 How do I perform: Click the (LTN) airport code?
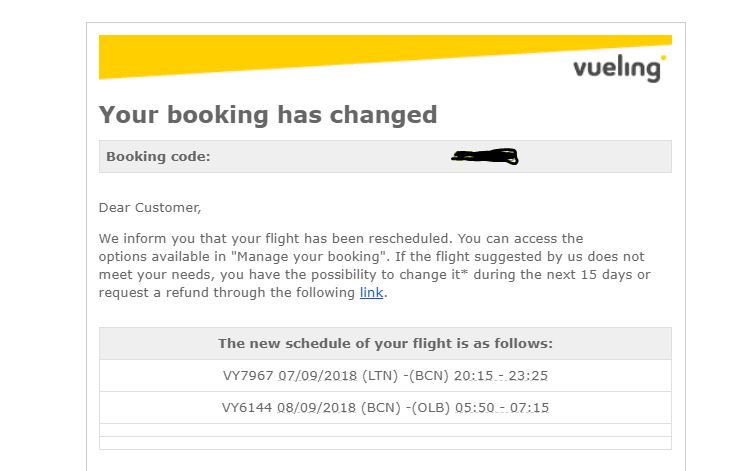point(380,376)
